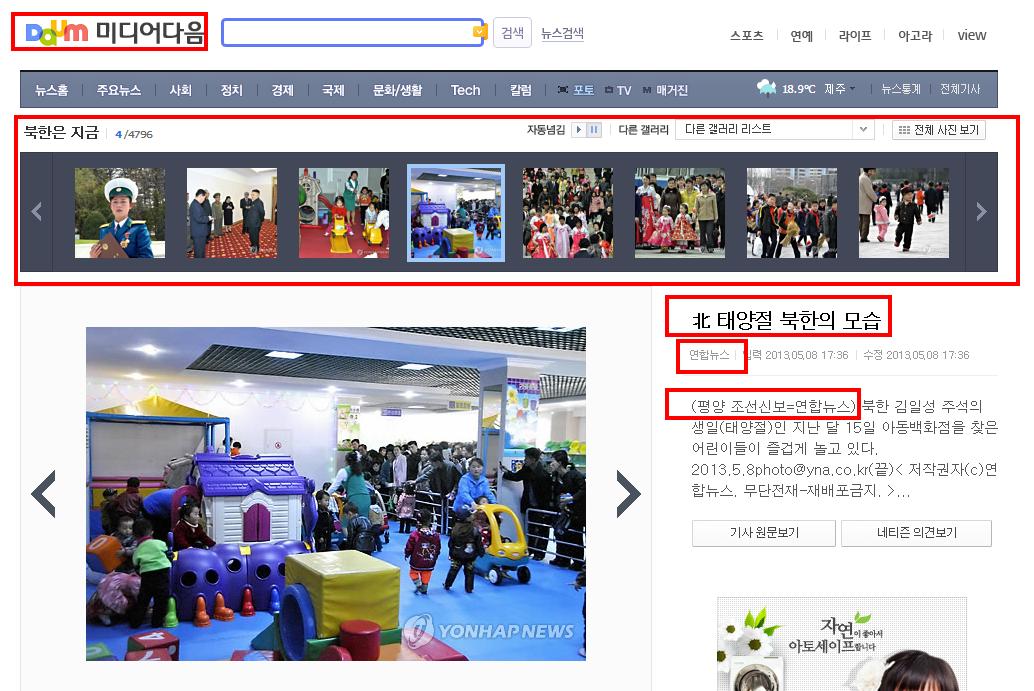Select the thumbnail of the child in pink coat
The height and width of the screenshot is (691, 1034).
(904, 213)
